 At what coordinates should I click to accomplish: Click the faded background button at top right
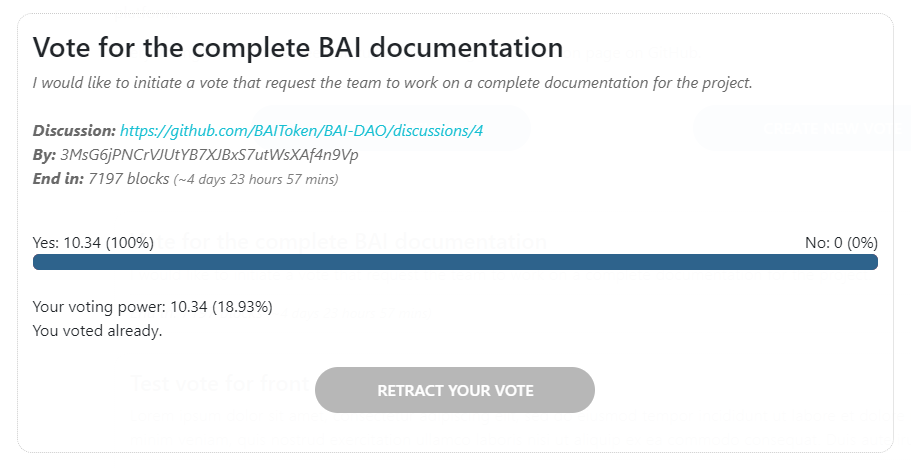(800, 128)
